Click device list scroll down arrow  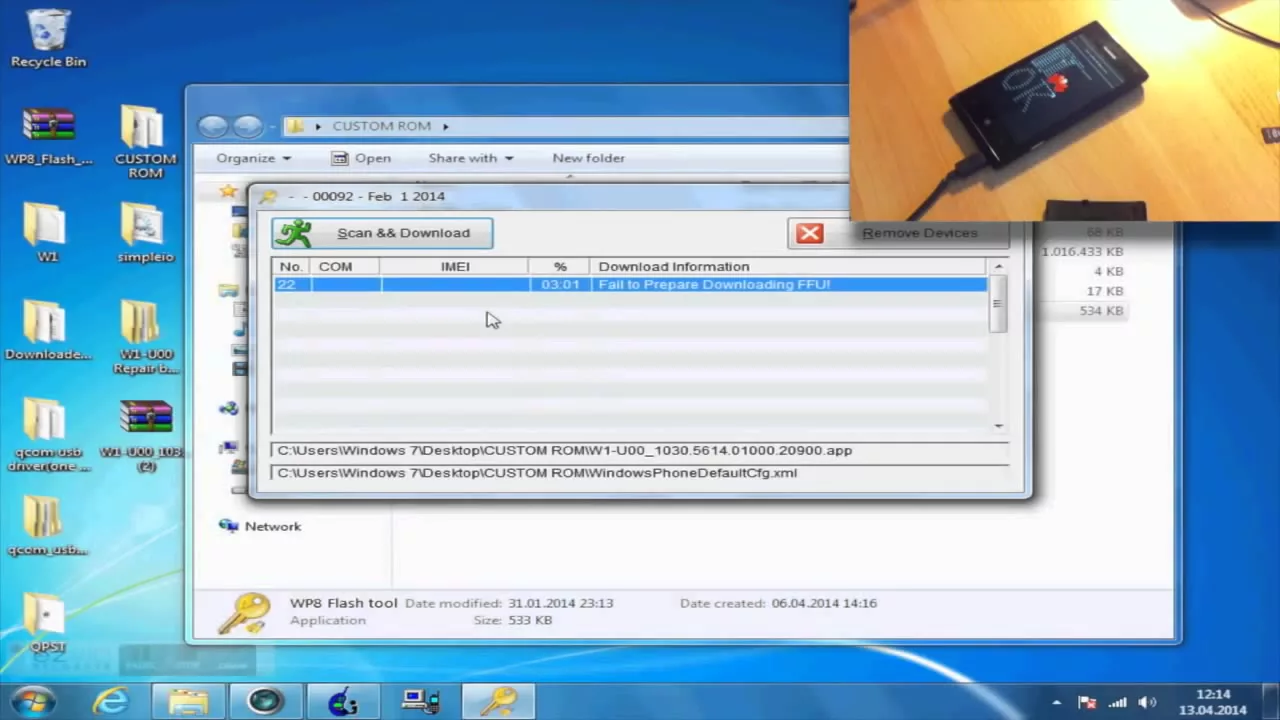[x=998, y=426]
